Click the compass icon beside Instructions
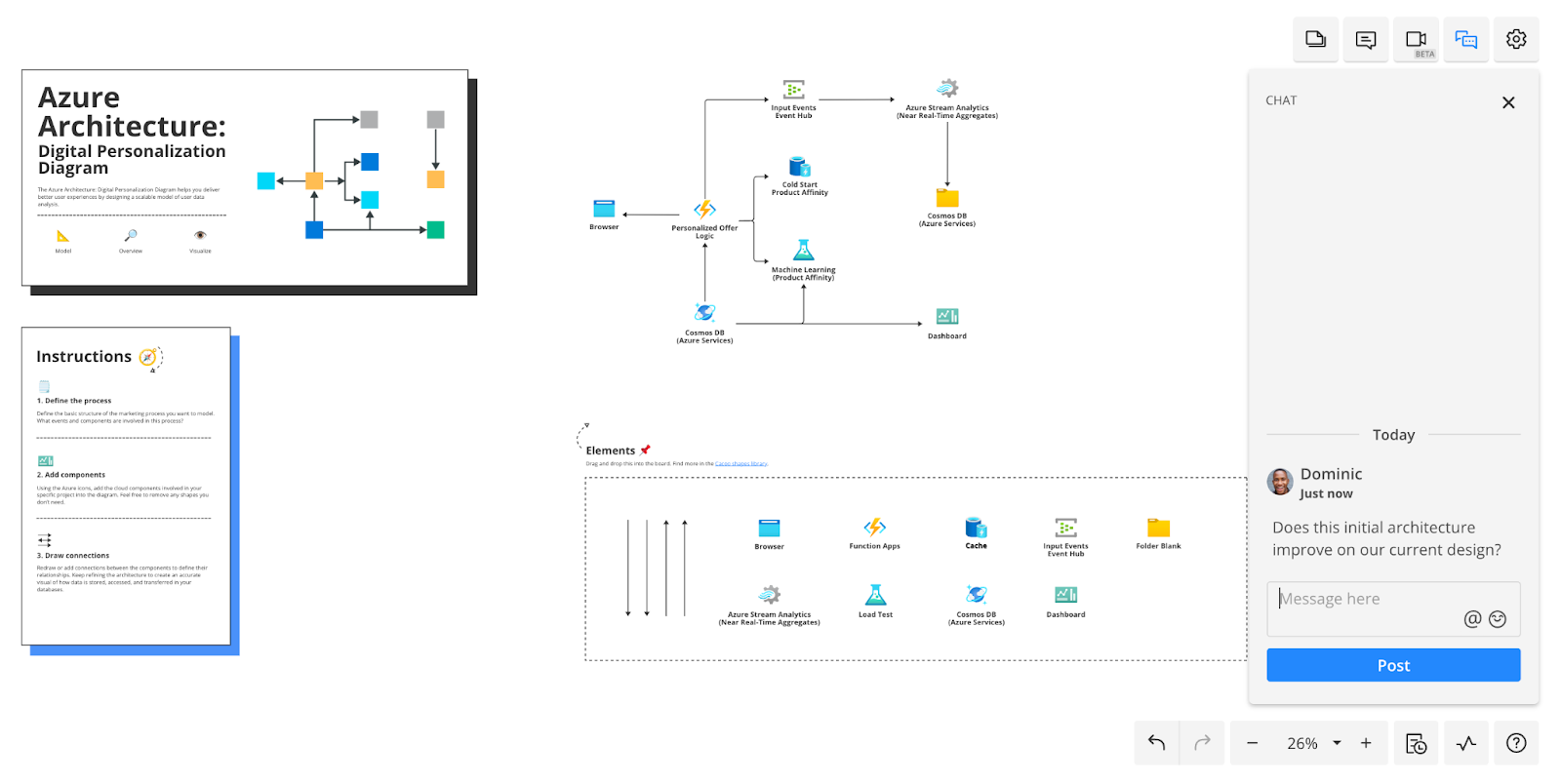This screenshot has height=784, width=1561. [x=148, y=358]
